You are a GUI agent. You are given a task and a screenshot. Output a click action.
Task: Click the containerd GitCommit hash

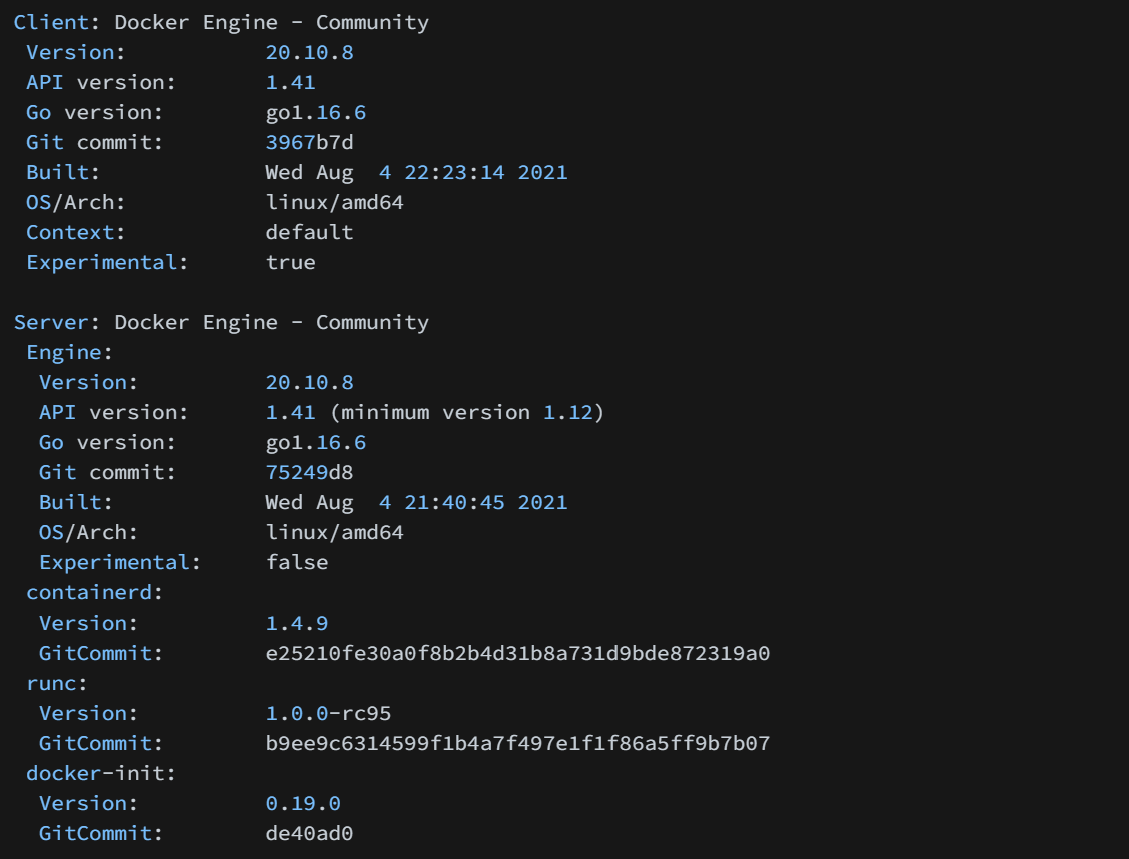point(517,653)
